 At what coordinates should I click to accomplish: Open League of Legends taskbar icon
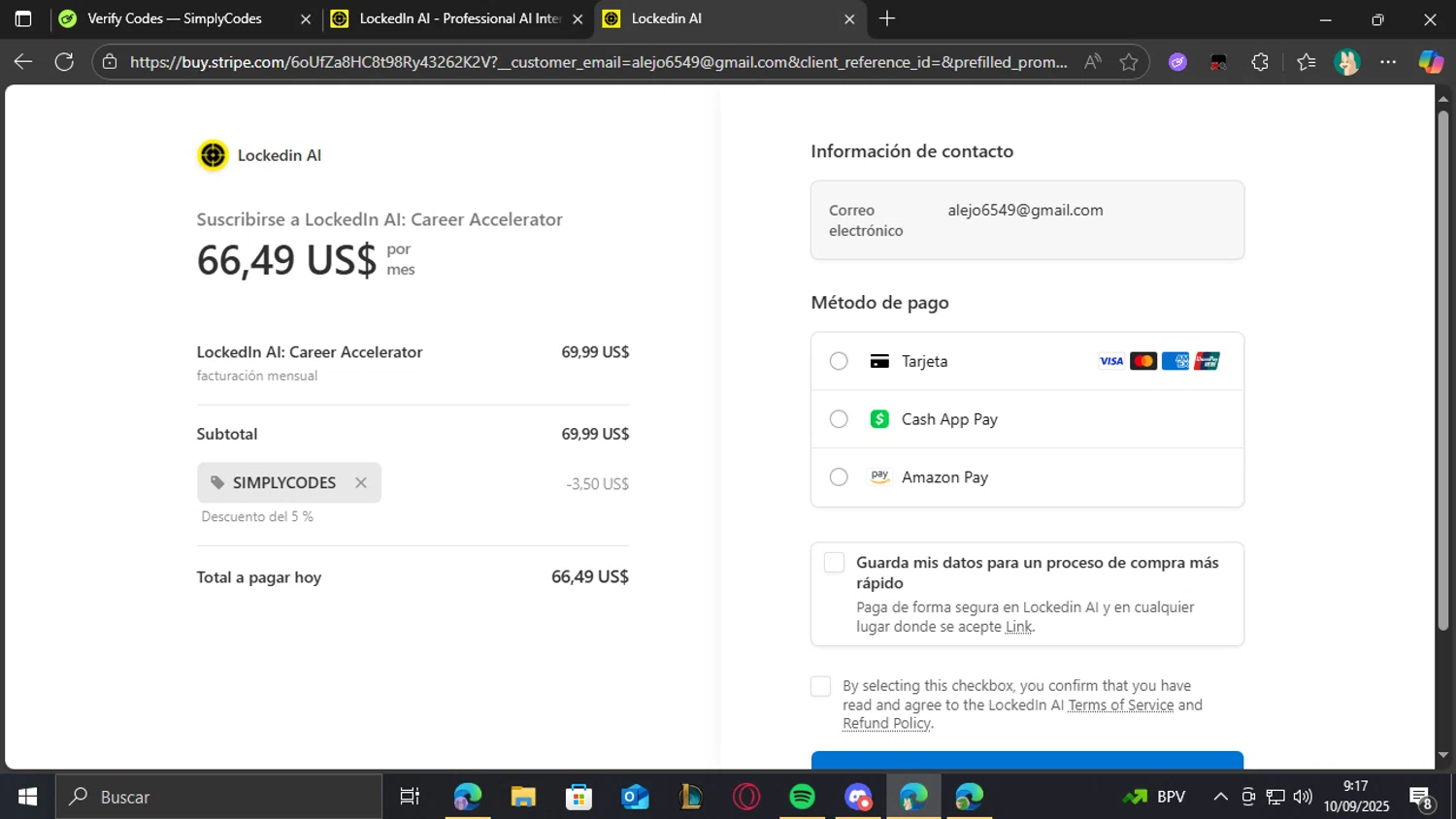click(691, 797)
